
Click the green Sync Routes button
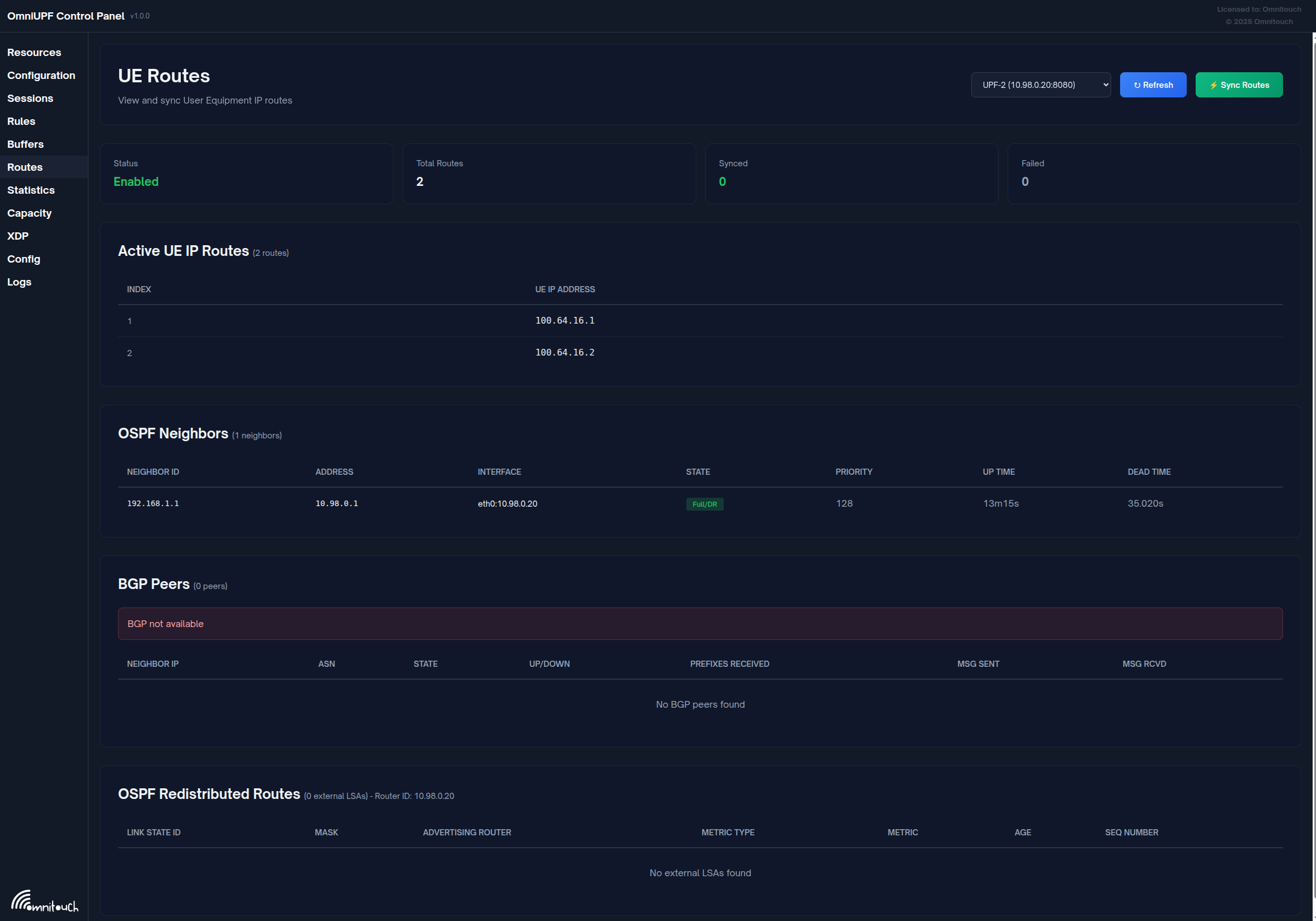1239,85
